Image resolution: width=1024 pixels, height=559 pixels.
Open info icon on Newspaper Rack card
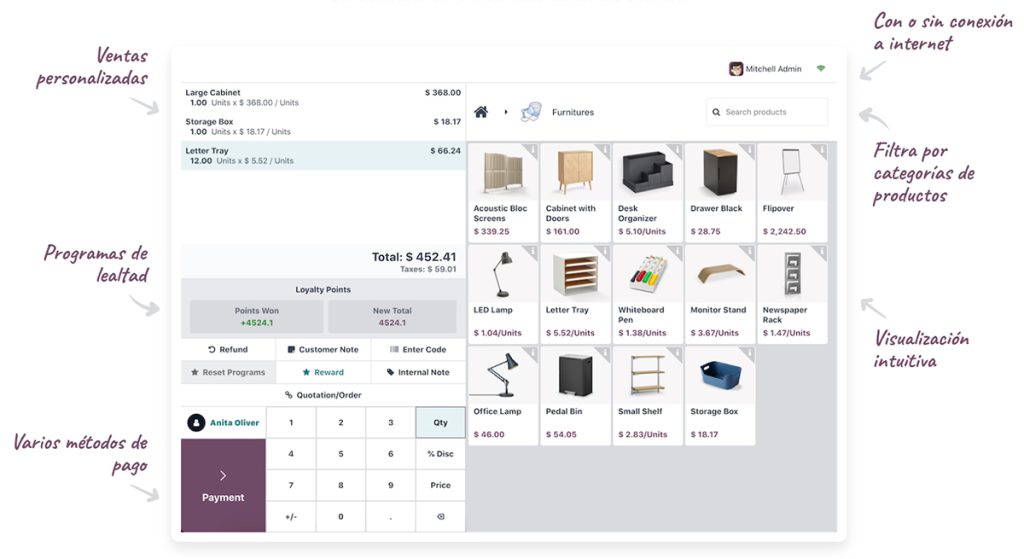(822, 252)
